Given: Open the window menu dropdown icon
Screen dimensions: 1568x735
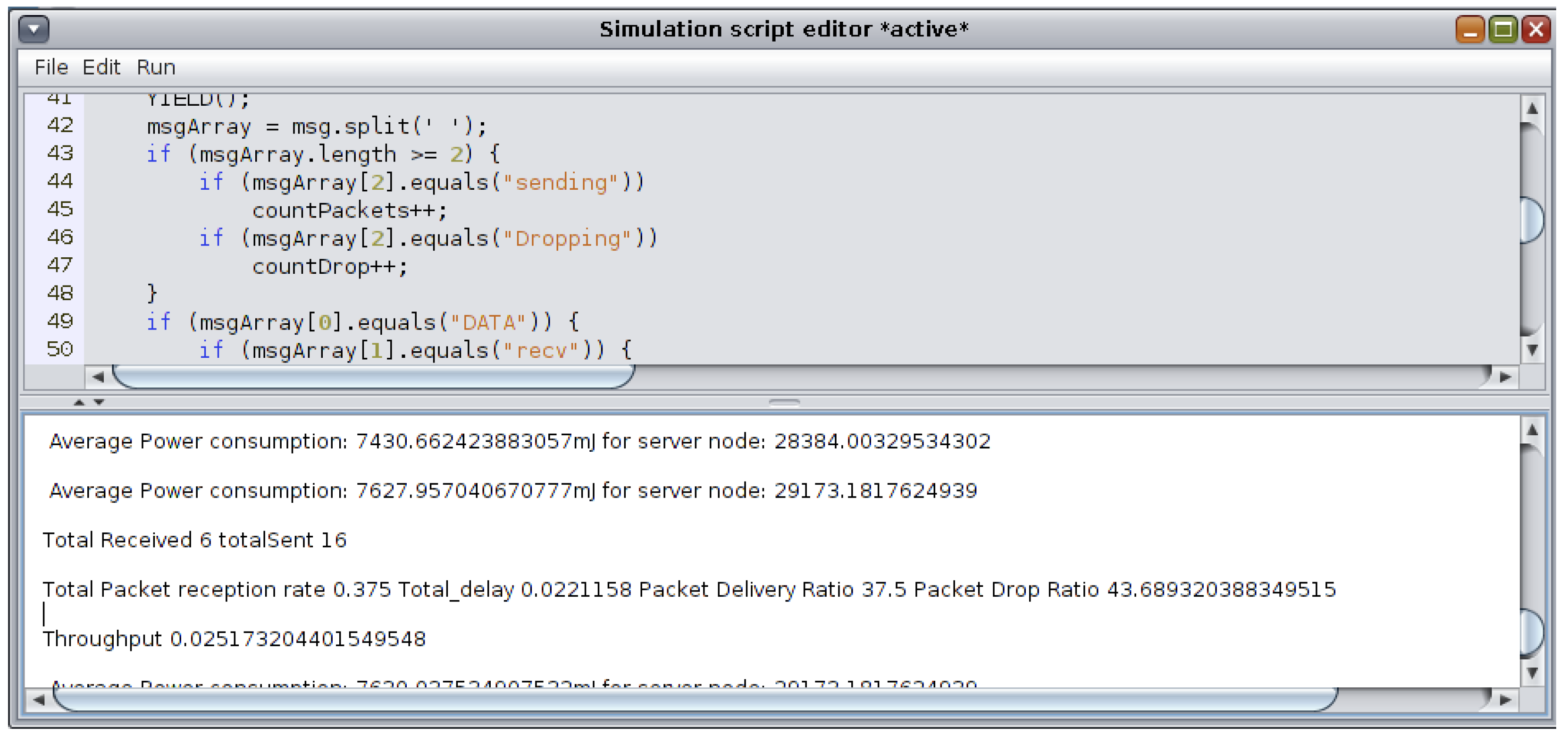Looking at the screenshot, I should tap(34, 29).
